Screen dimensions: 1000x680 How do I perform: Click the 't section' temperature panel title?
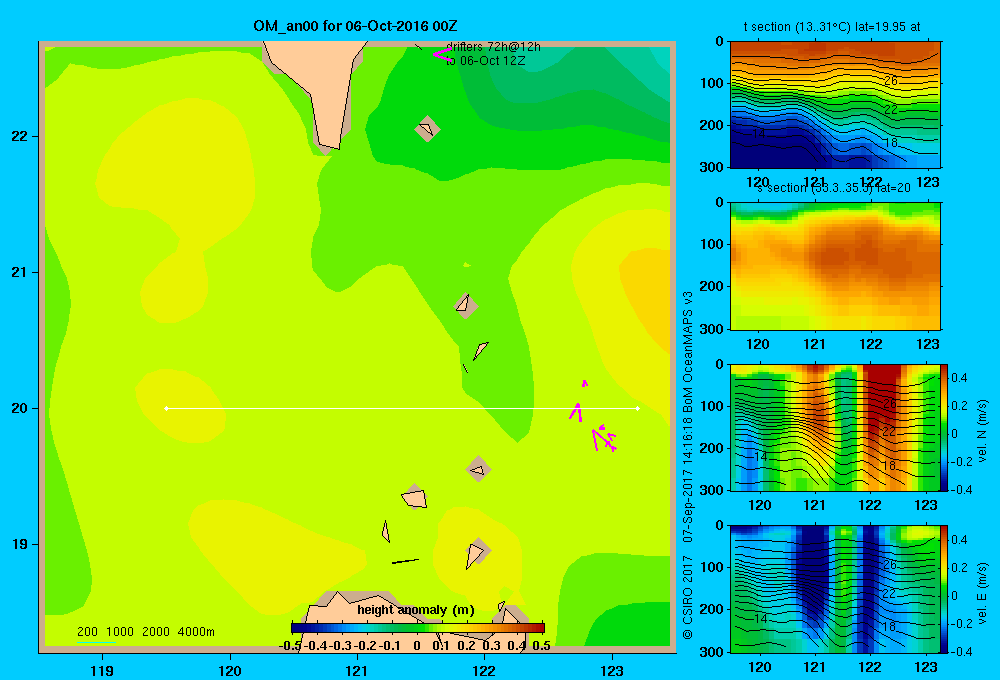pyautogui.click(x=832, y=27)
